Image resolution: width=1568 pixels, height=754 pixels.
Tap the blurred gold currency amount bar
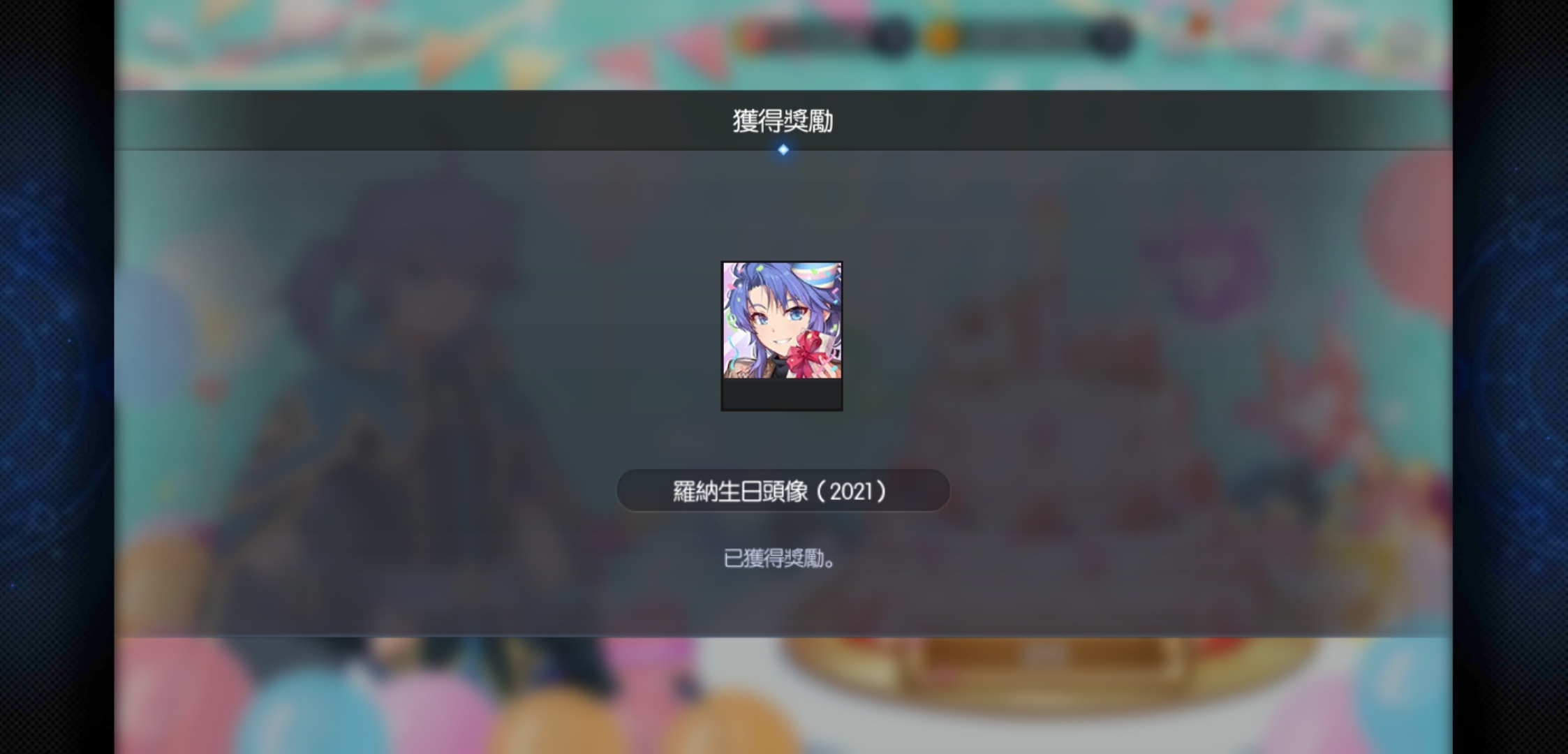[1026, 36]
